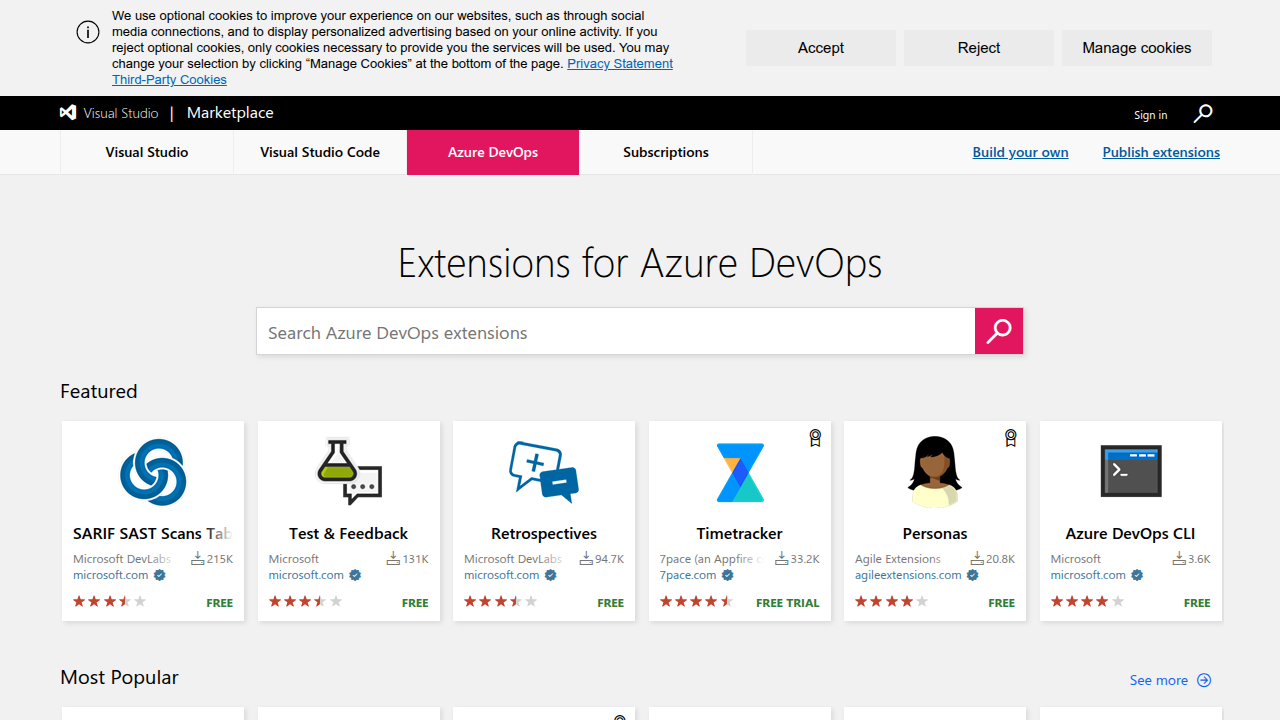This screenshot has width=1280, height=720.
Task: Click FREE label on Personas card
Action: (x=1002, y=603)
